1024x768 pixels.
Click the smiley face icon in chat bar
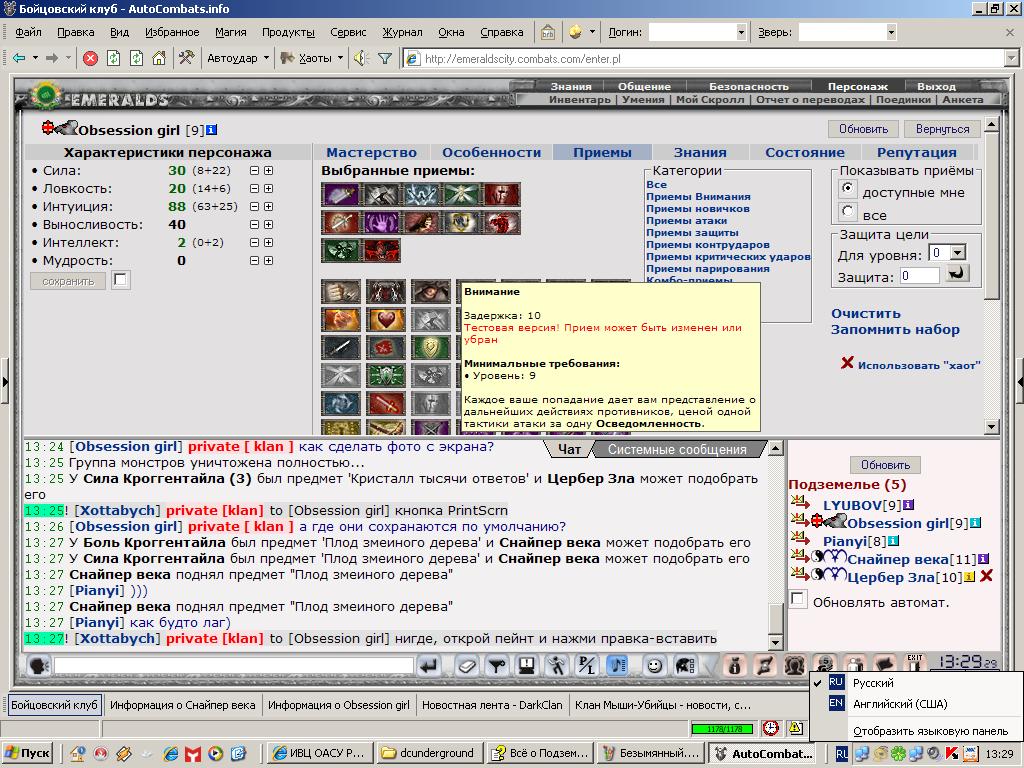[x=654, y=665]
